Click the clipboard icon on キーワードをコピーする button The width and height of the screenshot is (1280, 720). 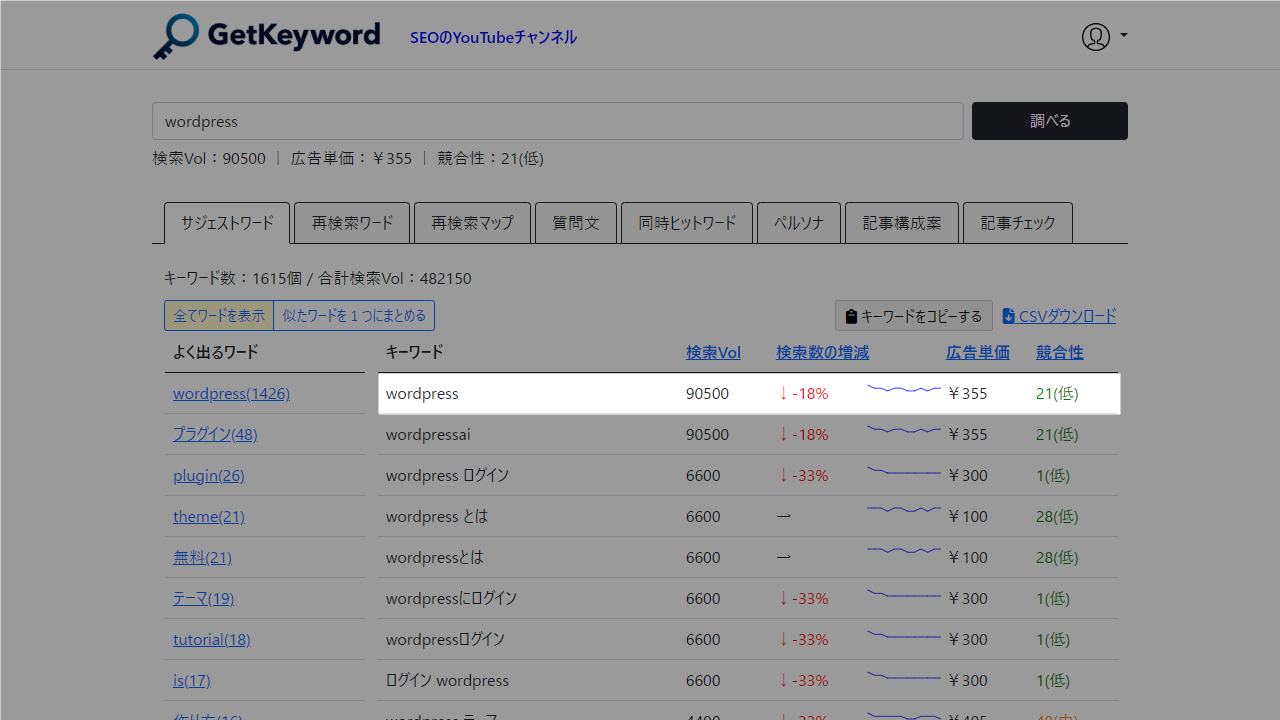click(851, 316)
